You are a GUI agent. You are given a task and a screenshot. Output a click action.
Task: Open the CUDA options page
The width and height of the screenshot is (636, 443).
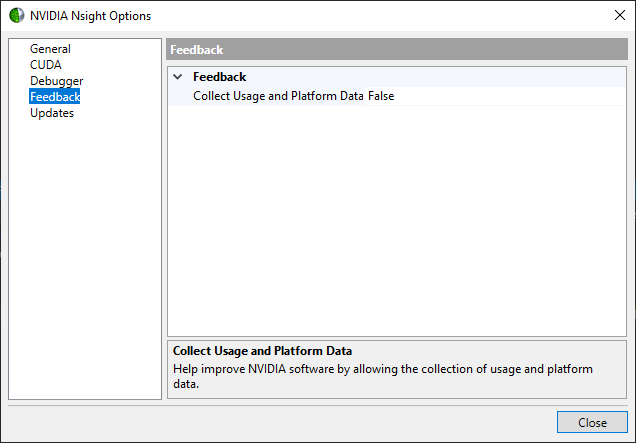[46, 65]
